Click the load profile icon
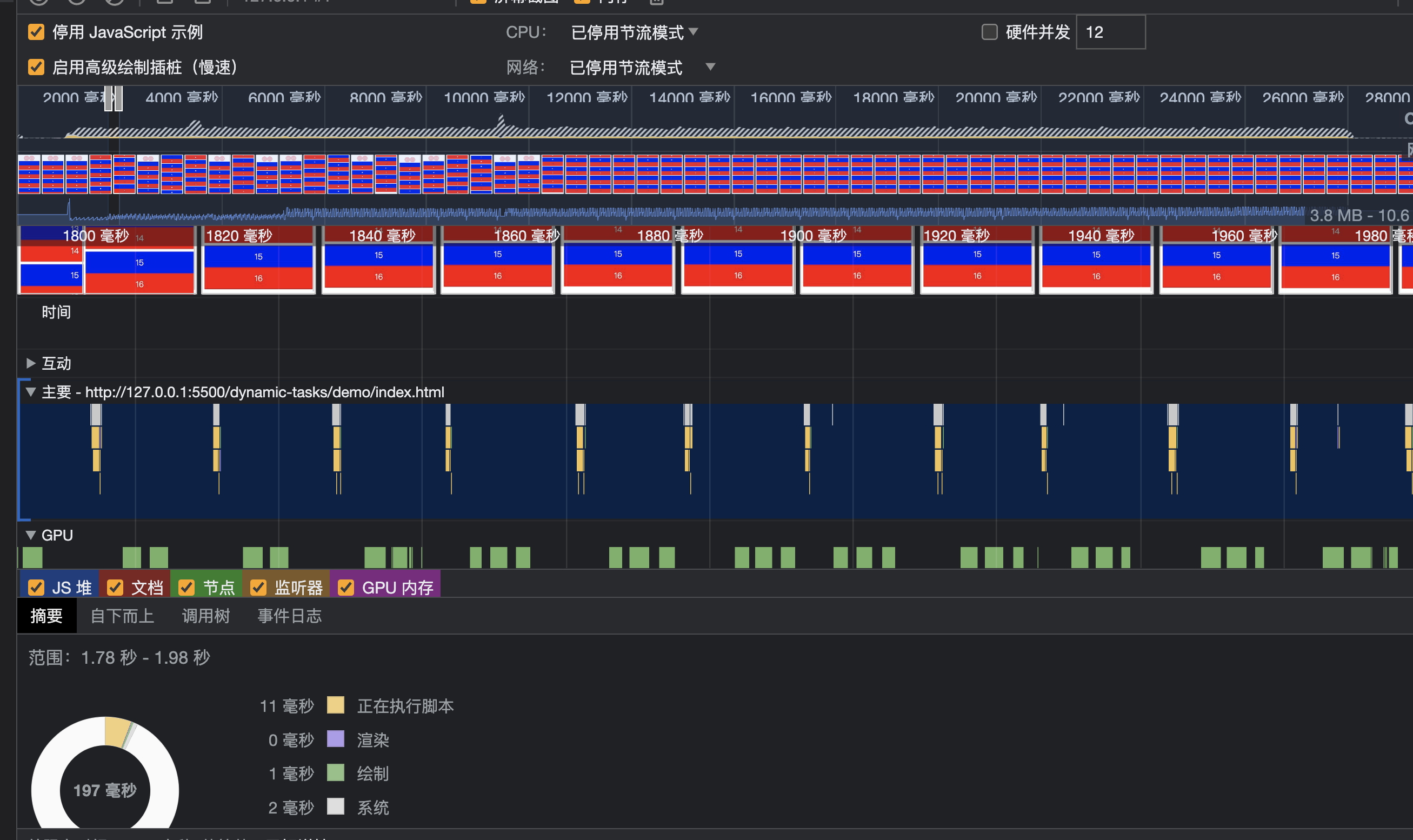This screenshot has width=1413, height=840. point(164,2)
